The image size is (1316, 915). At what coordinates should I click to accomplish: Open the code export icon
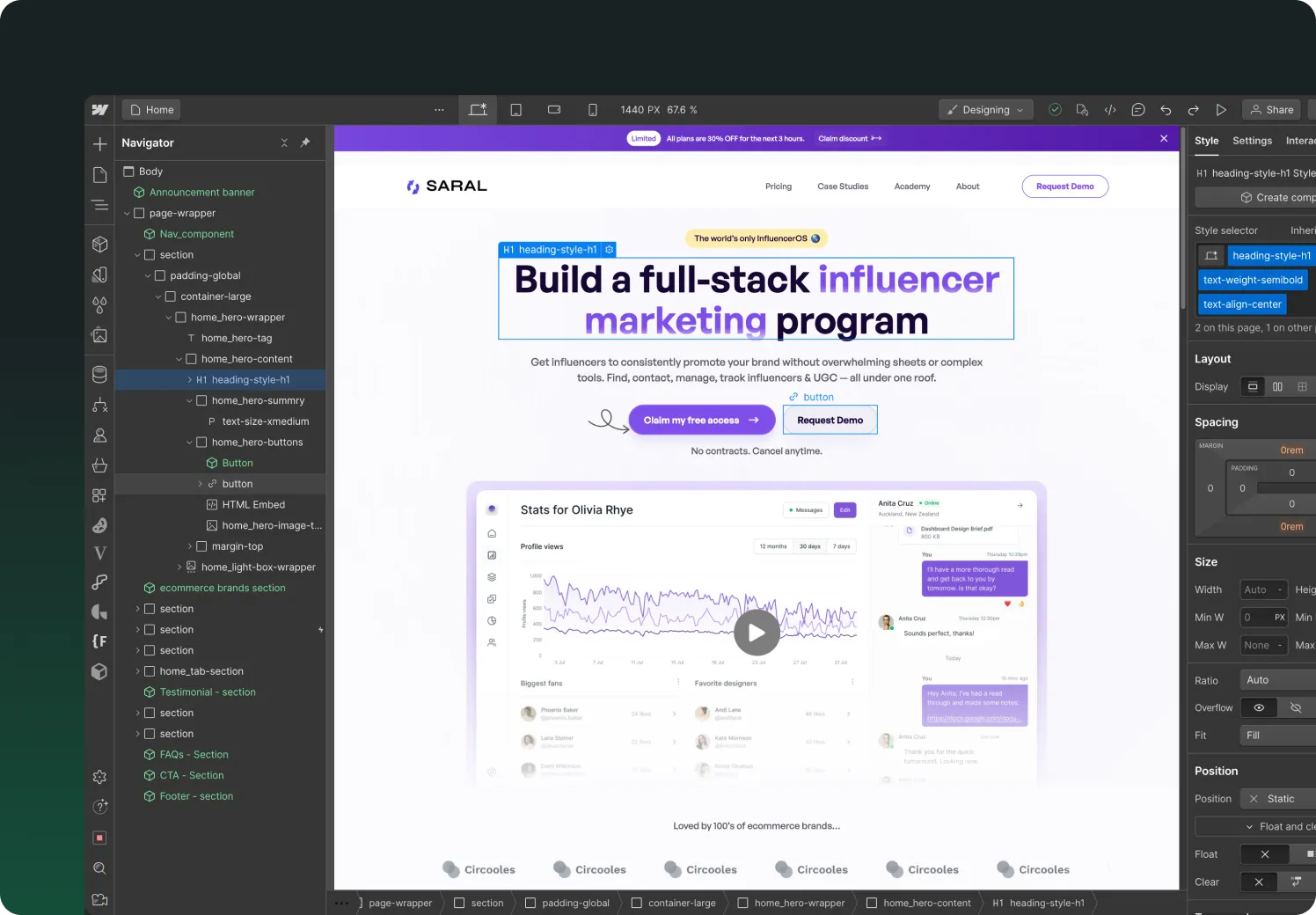(1110, 110)
